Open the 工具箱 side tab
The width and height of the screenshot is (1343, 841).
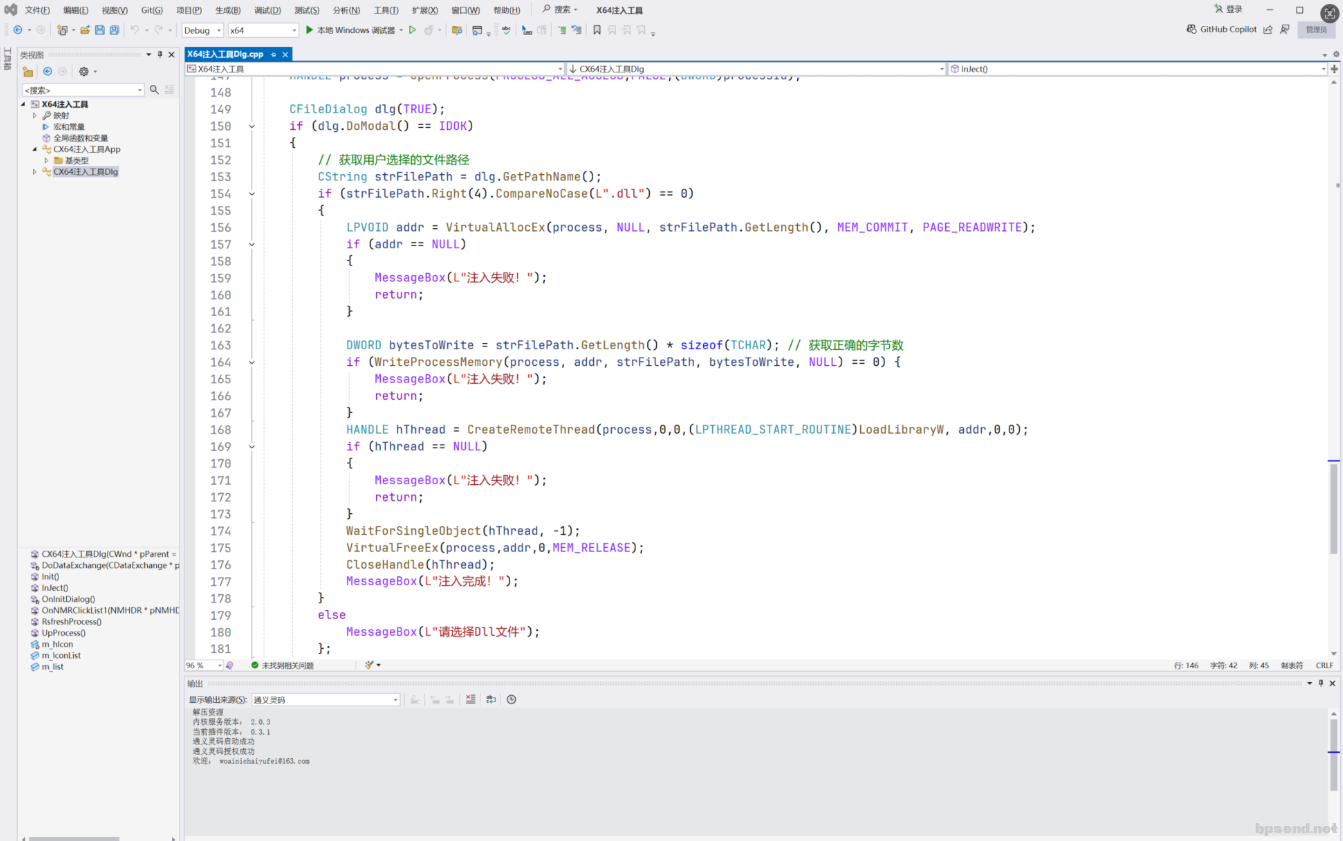click(x=7, y=60)
